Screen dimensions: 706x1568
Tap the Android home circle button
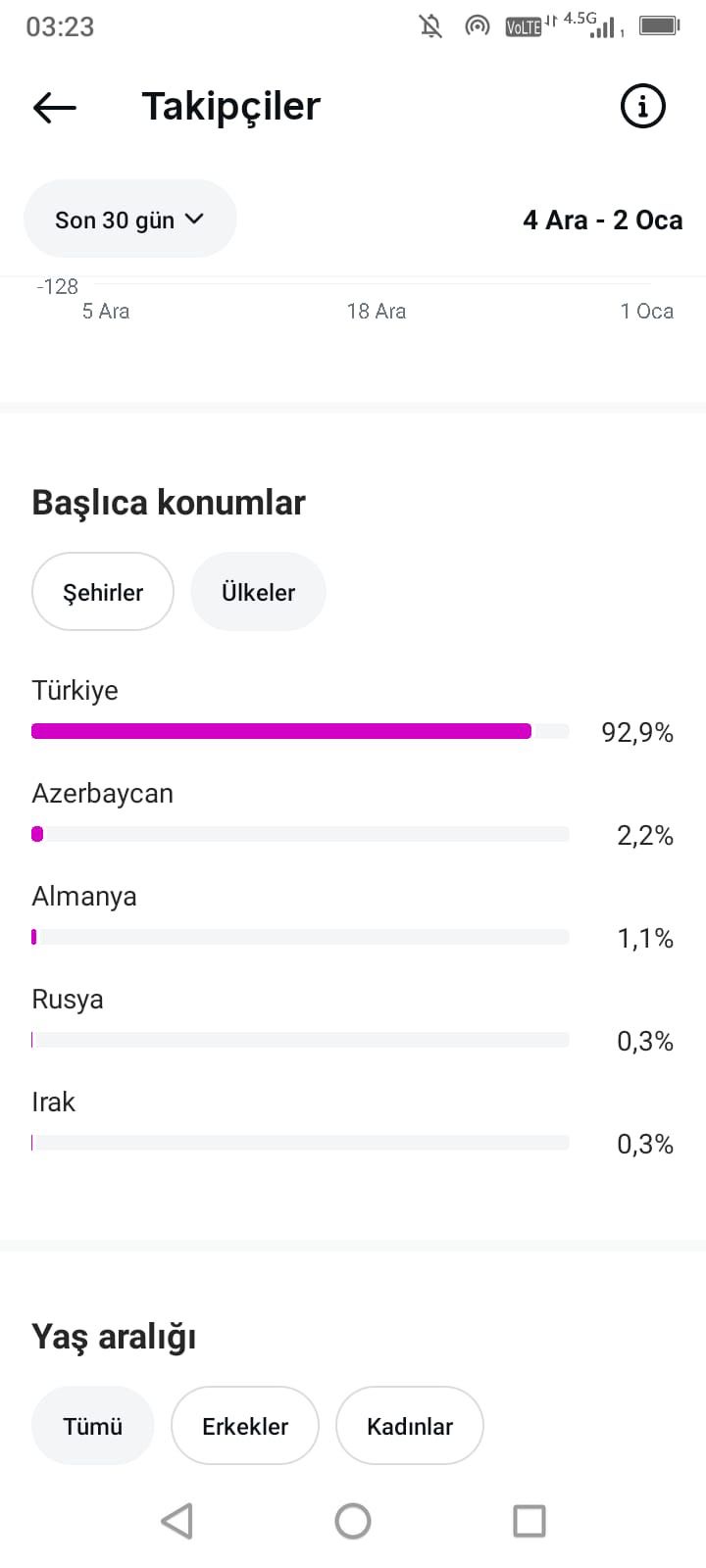pyautogui.click(x=353, y=1521)
